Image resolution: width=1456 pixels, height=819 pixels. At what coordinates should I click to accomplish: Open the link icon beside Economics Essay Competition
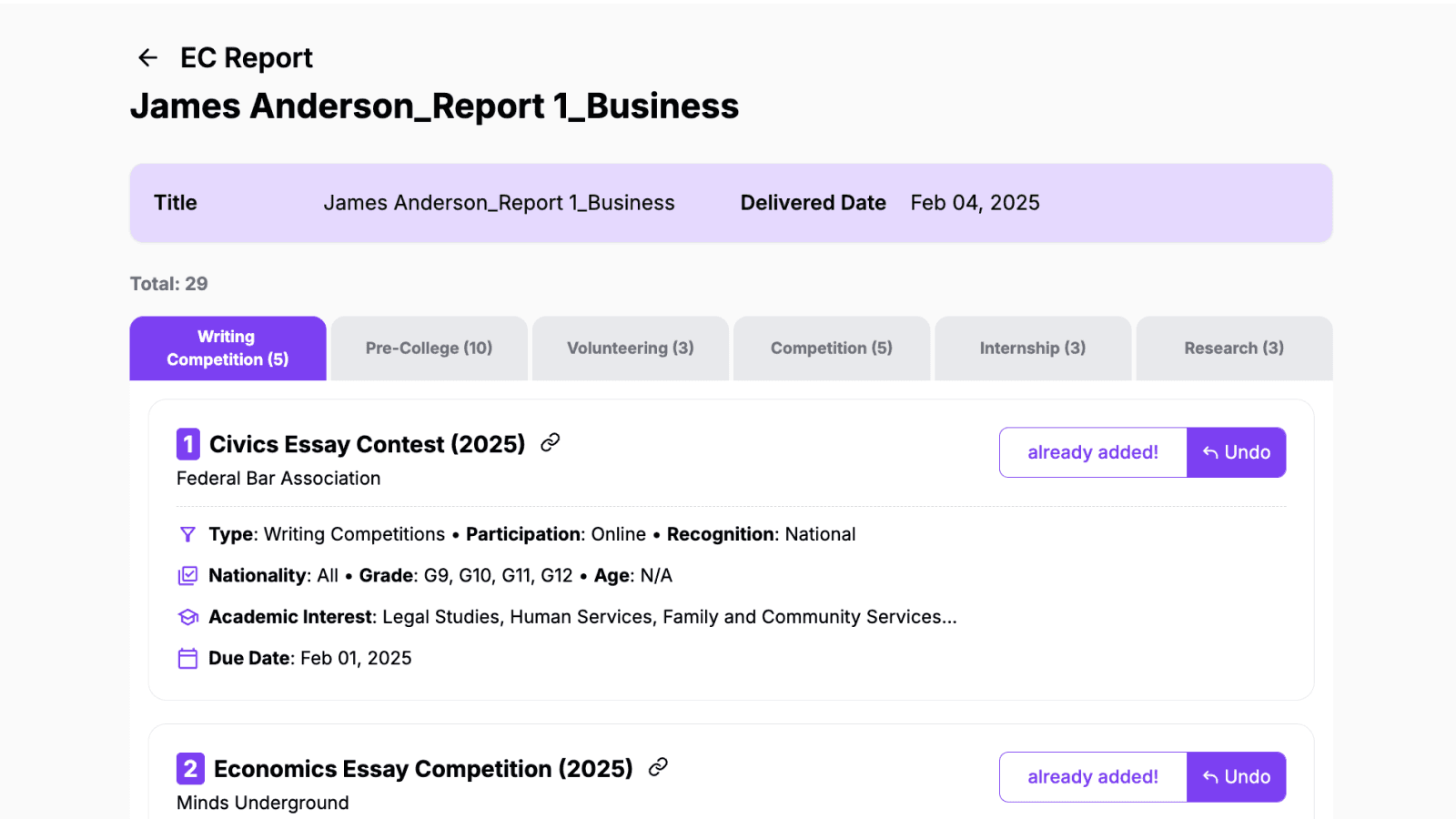click(657, 769)
